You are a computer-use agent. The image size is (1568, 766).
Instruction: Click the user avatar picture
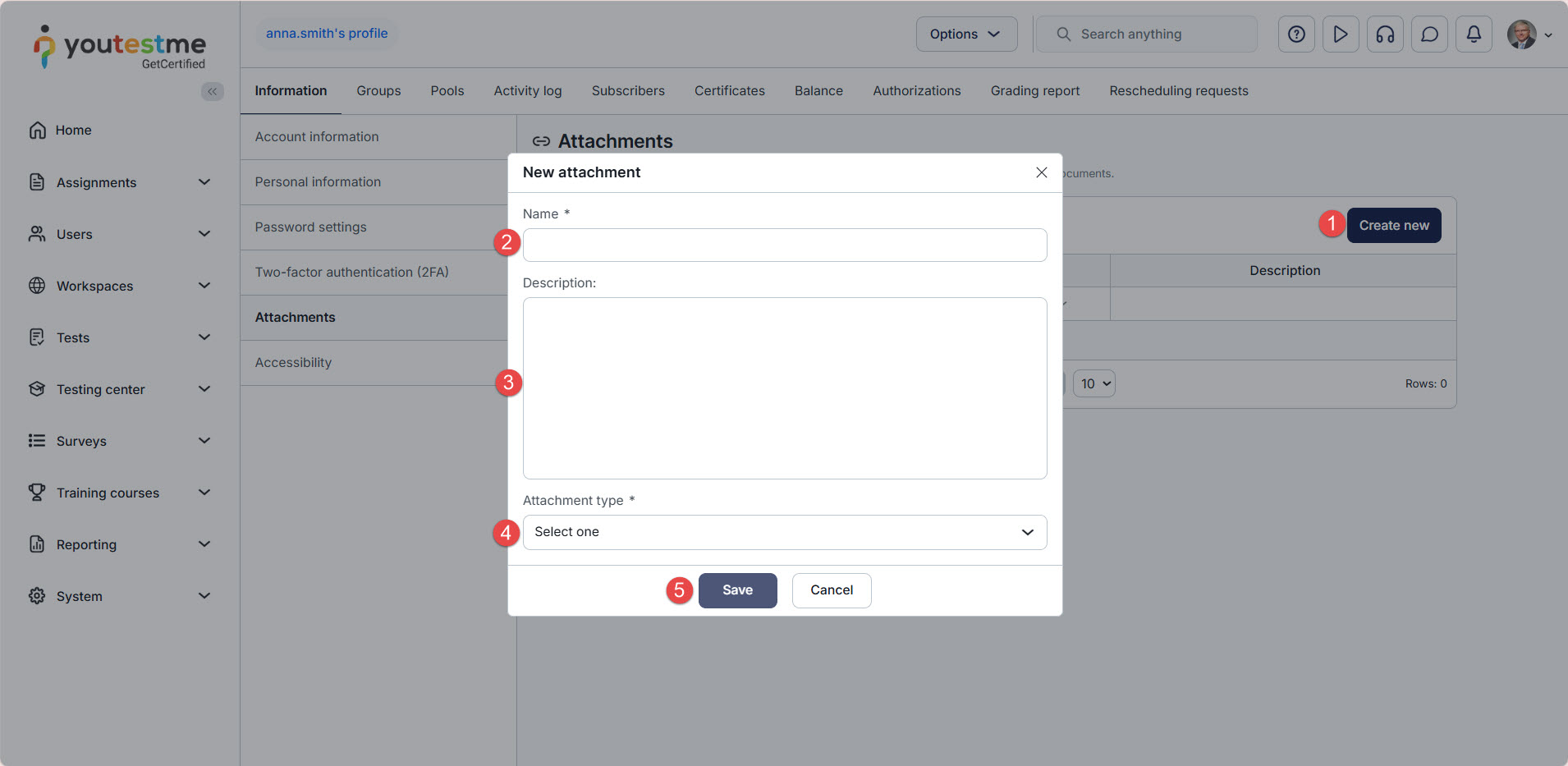pyautogui.click(x=1521, y=34)
